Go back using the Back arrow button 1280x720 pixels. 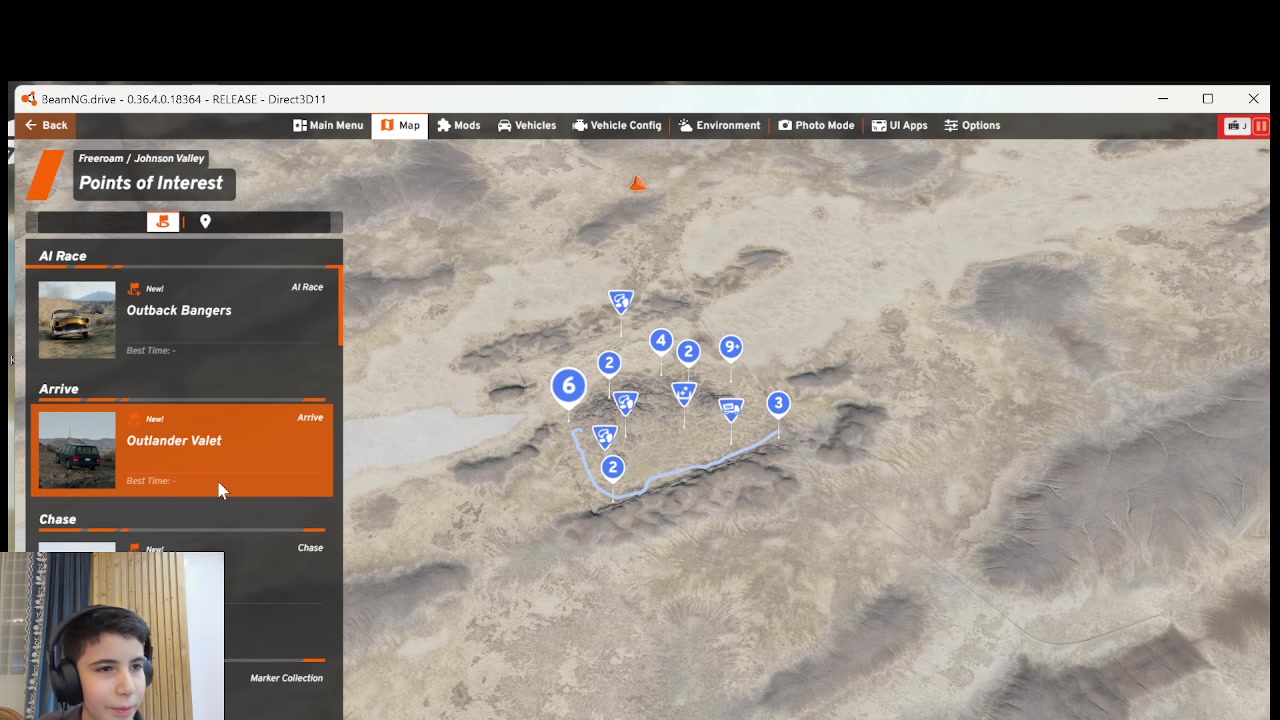(x=46, y=125)
